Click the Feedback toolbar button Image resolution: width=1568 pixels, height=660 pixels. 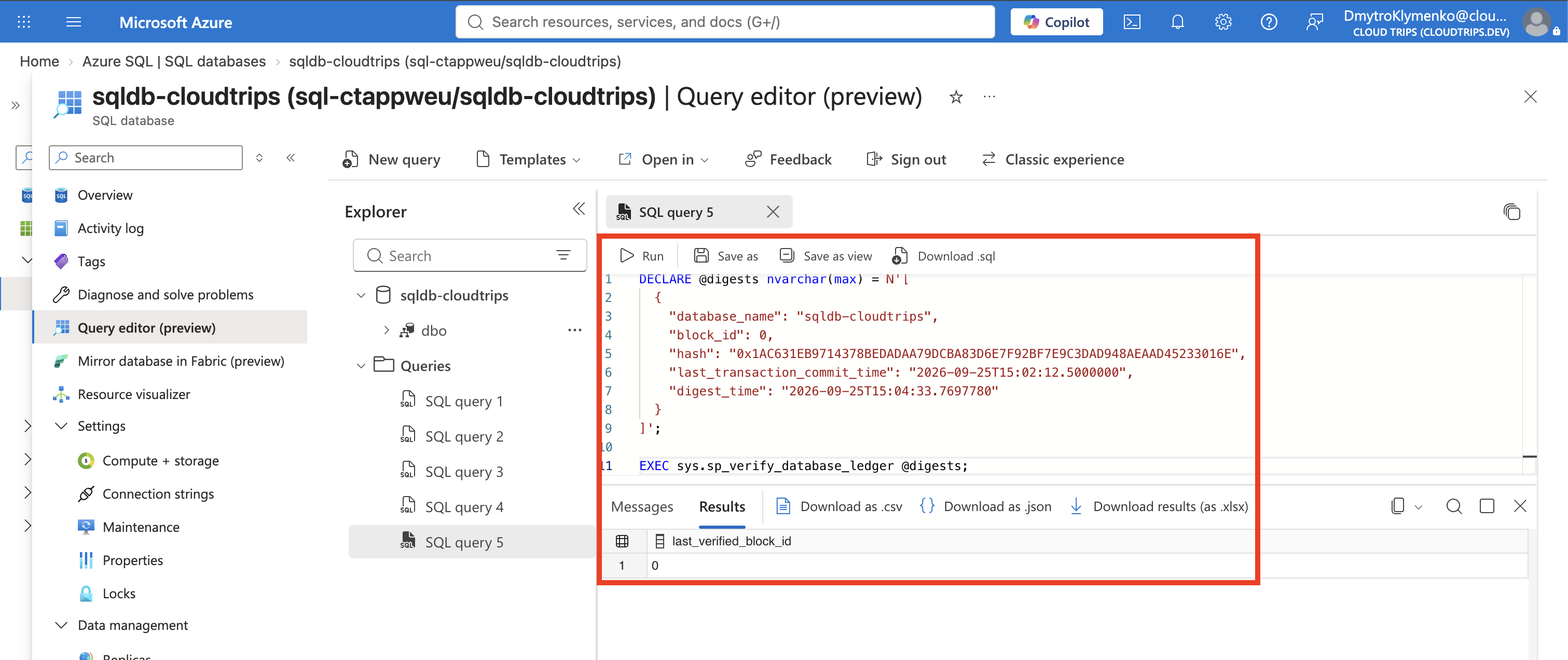[x=788, y=159]
